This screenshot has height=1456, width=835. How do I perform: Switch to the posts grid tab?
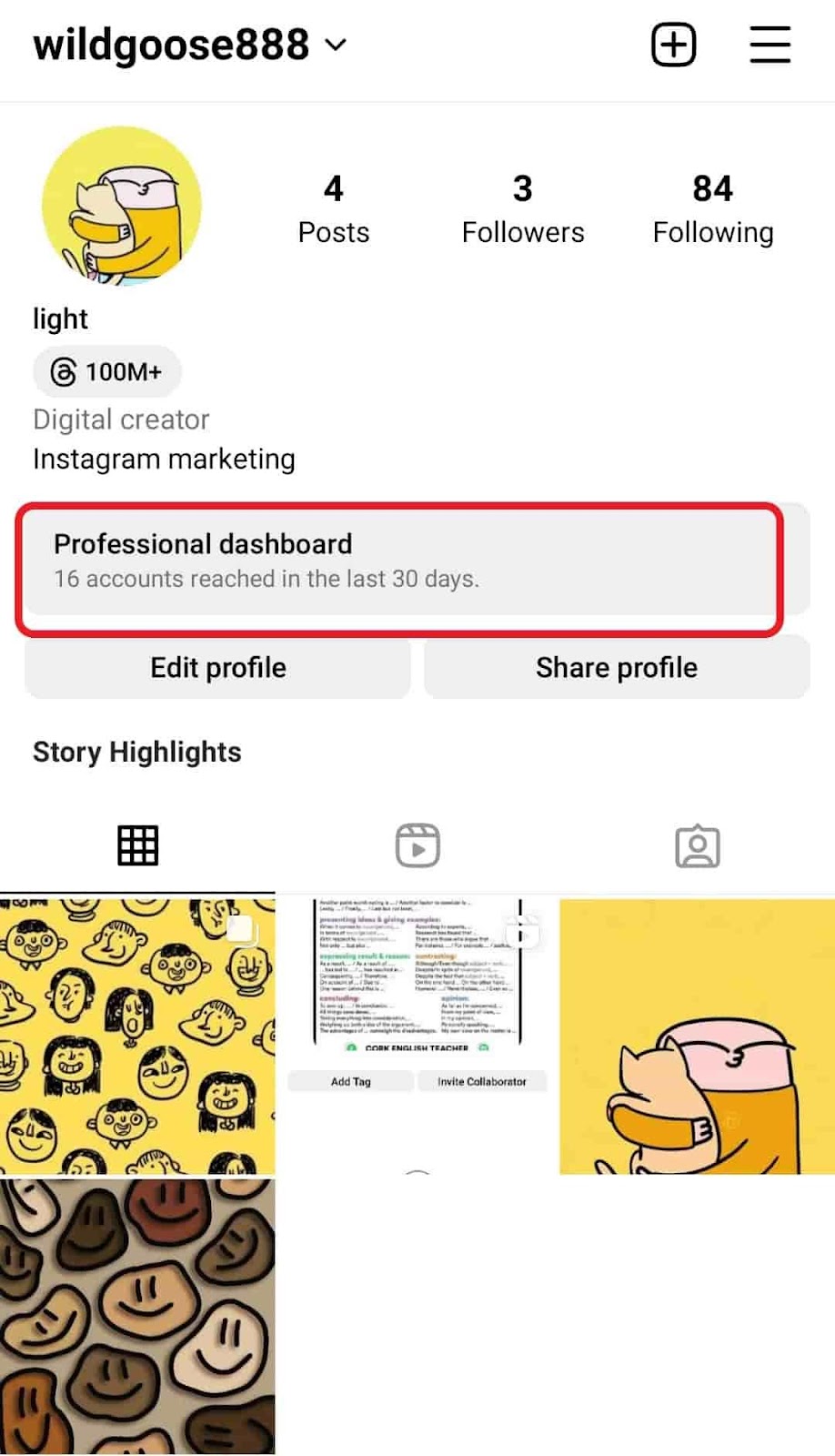pyautogui.click(x=137, y=845)
